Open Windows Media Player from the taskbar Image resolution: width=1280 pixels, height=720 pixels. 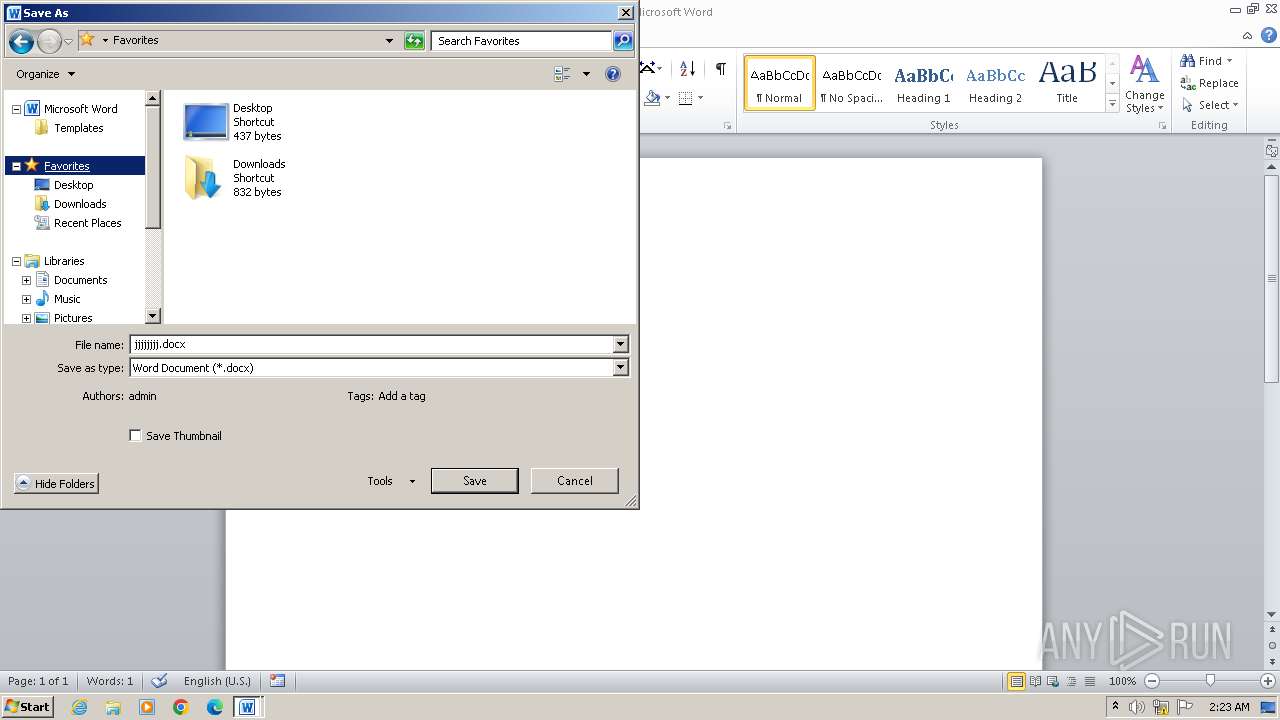tap(147, 707)
